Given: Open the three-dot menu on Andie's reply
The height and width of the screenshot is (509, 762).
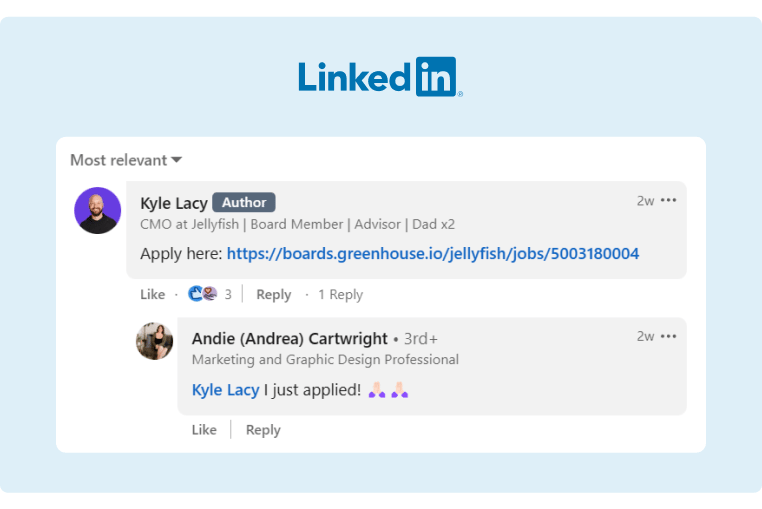Looking at the screenshot, I should (669, 336).
